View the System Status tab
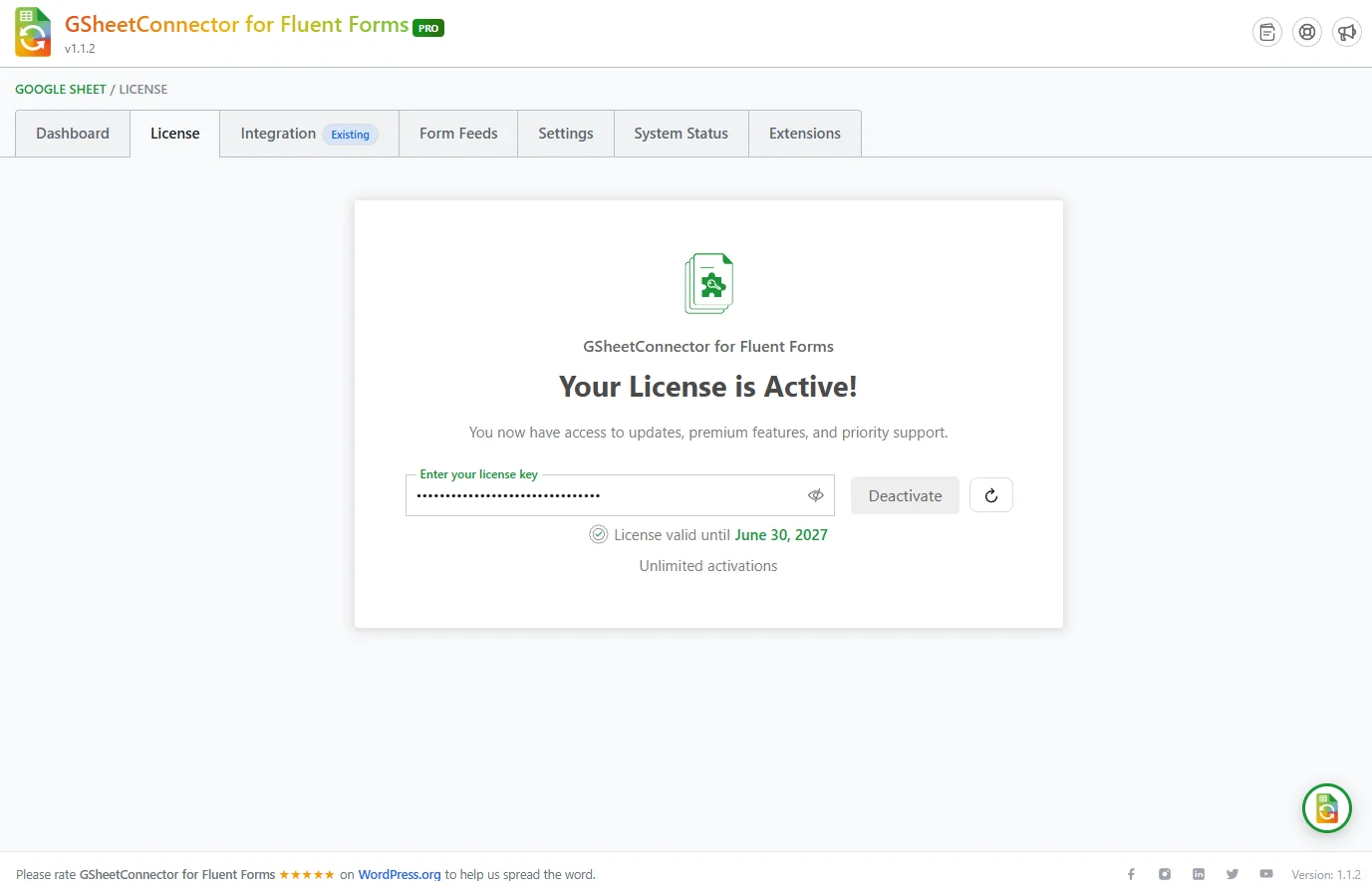The height and width of the screenshot is (891, 1372). pos(682,134)
